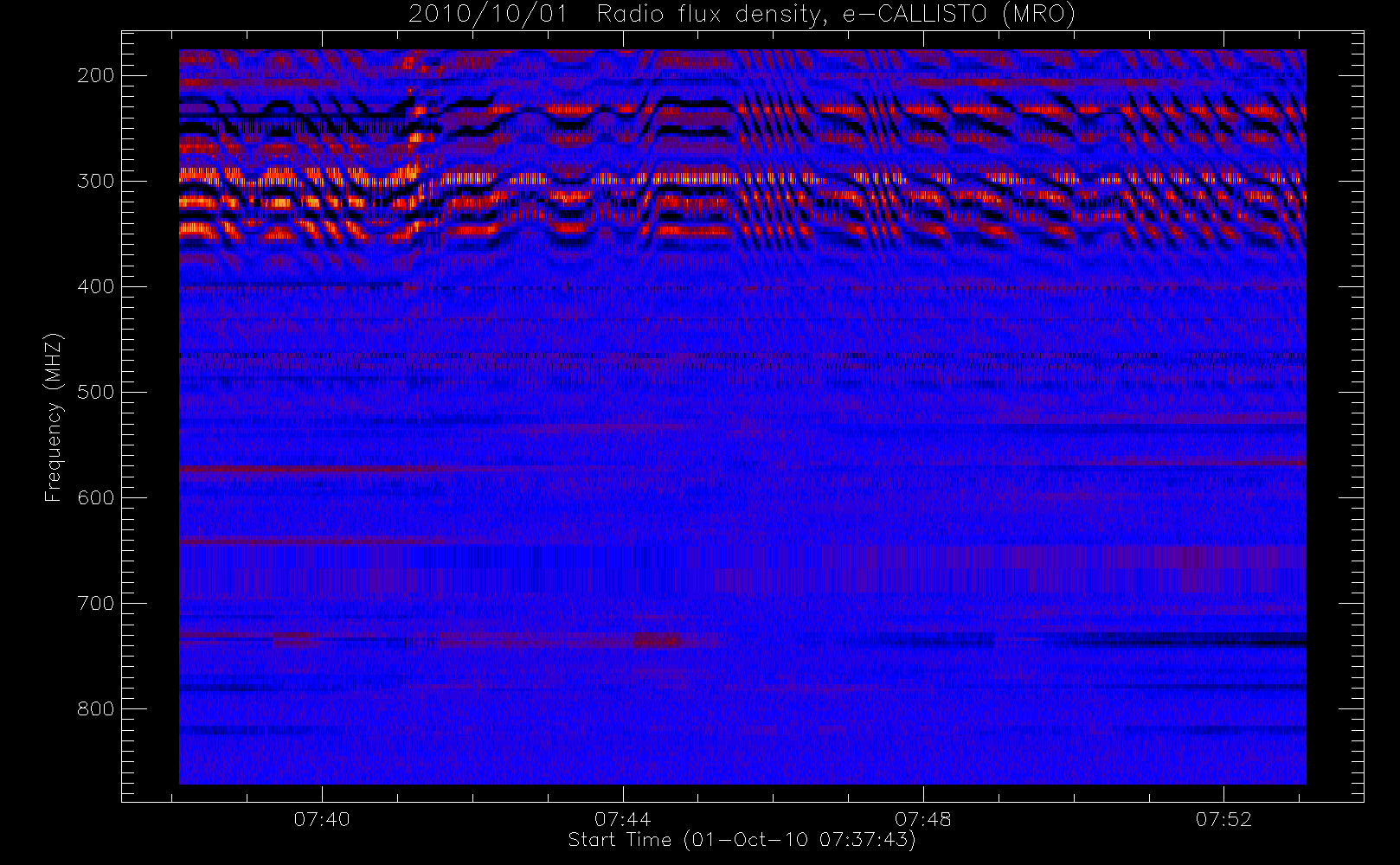
Task: Click the 'Start Time (01-Oct-10 07:37:43)' axis label
Action: click(742, 840)
